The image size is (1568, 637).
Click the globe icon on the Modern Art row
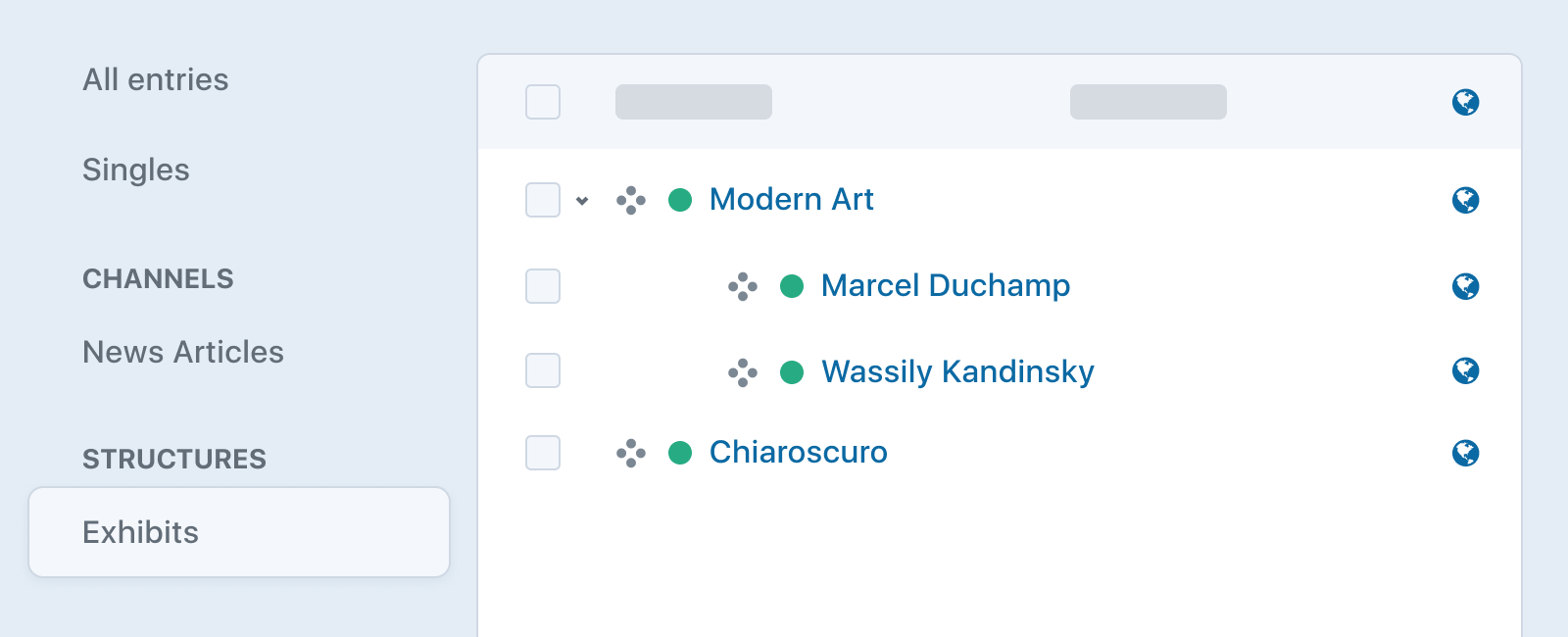point(1465,200)
